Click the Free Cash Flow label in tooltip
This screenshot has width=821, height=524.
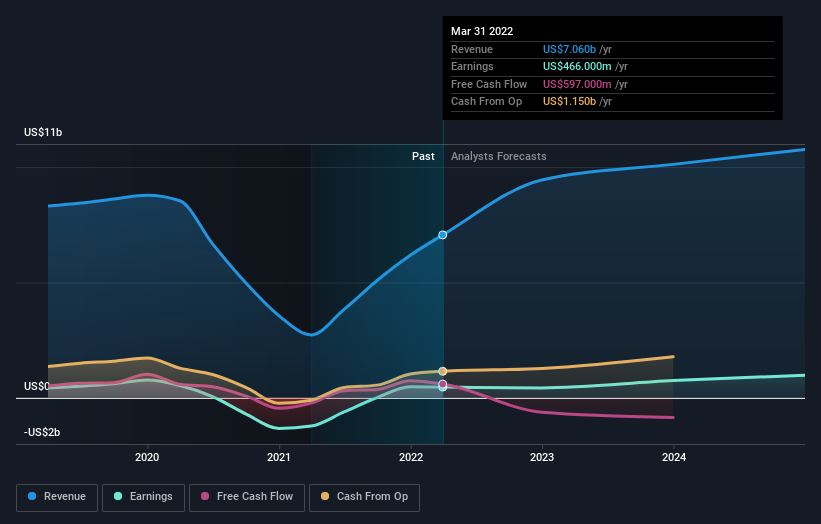pos(489,84)
